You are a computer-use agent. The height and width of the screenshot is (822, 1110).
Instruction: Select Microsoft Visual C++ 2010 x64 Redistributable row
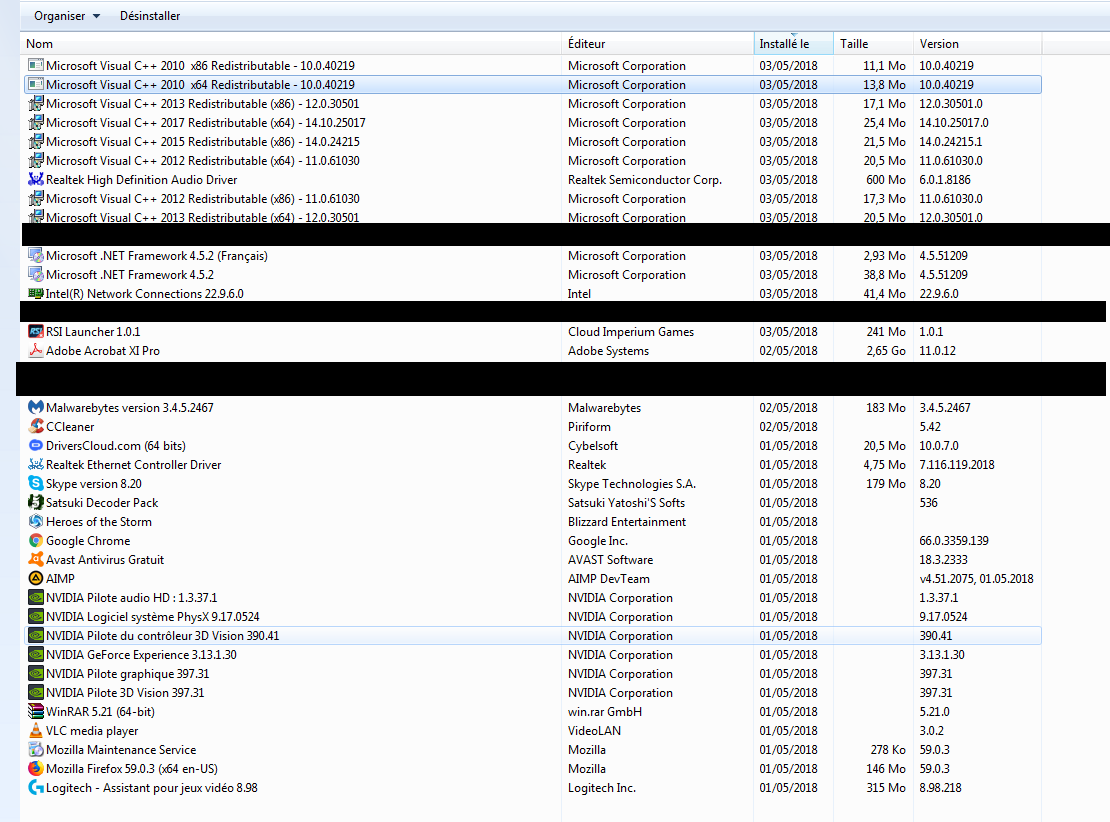click(533, 84)
